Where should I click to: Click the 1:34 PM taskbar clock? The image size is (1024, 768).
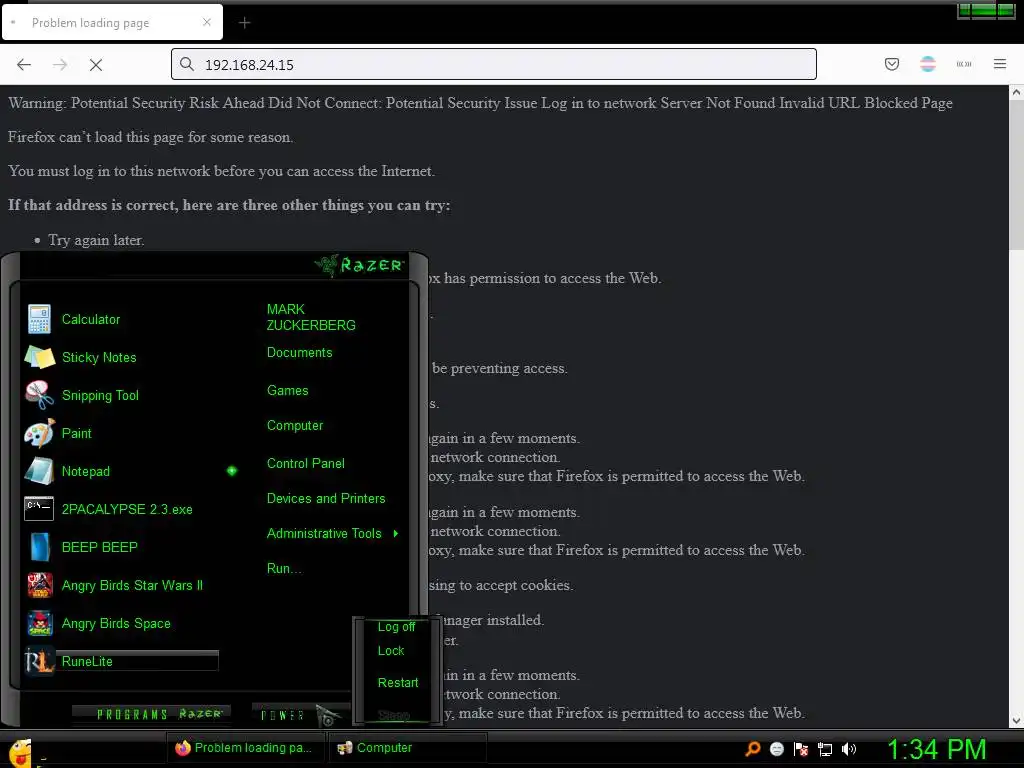(936, 750)
